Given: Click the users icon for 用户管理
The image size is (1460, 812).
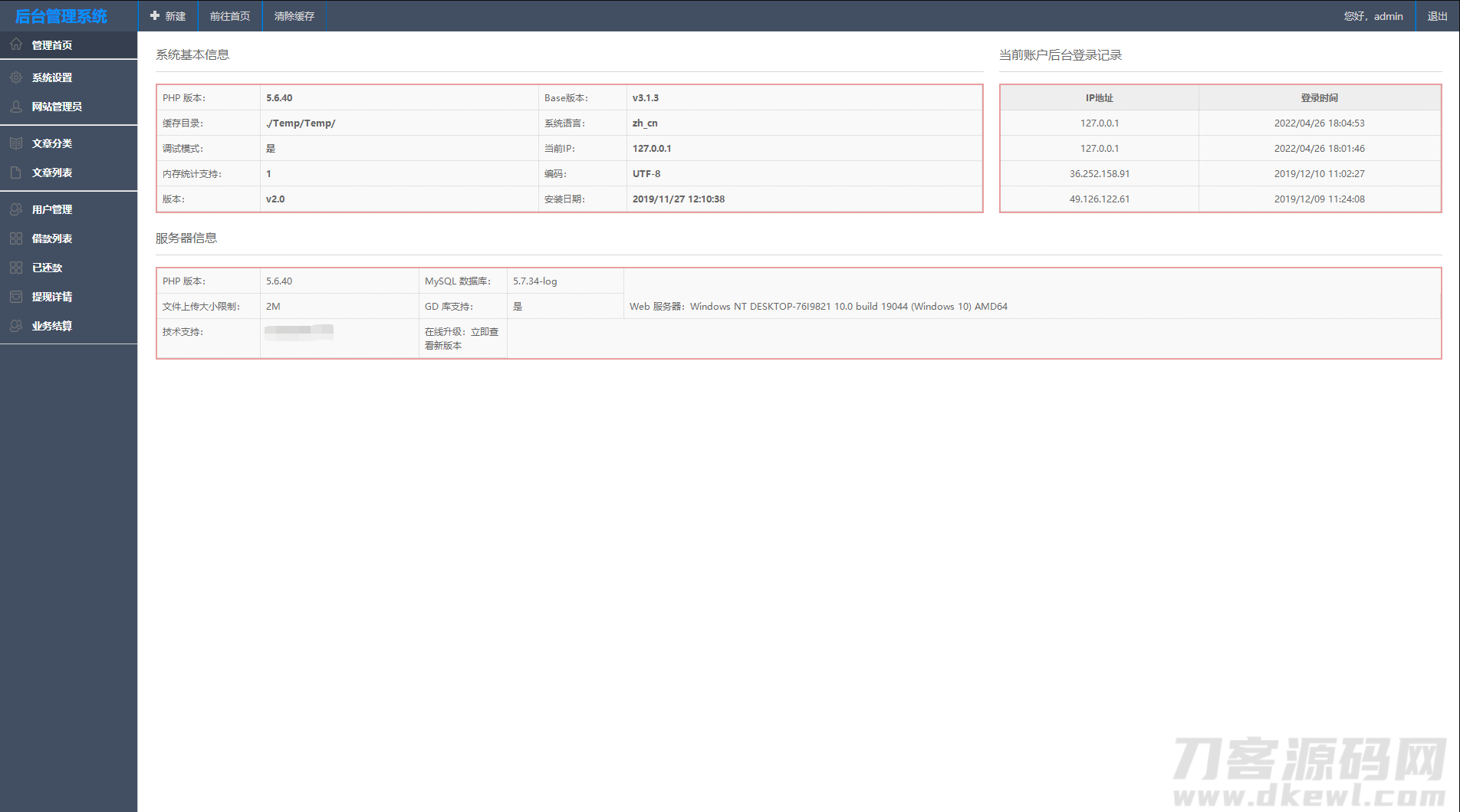Looking at the screenshot, I should pos(16,209).
